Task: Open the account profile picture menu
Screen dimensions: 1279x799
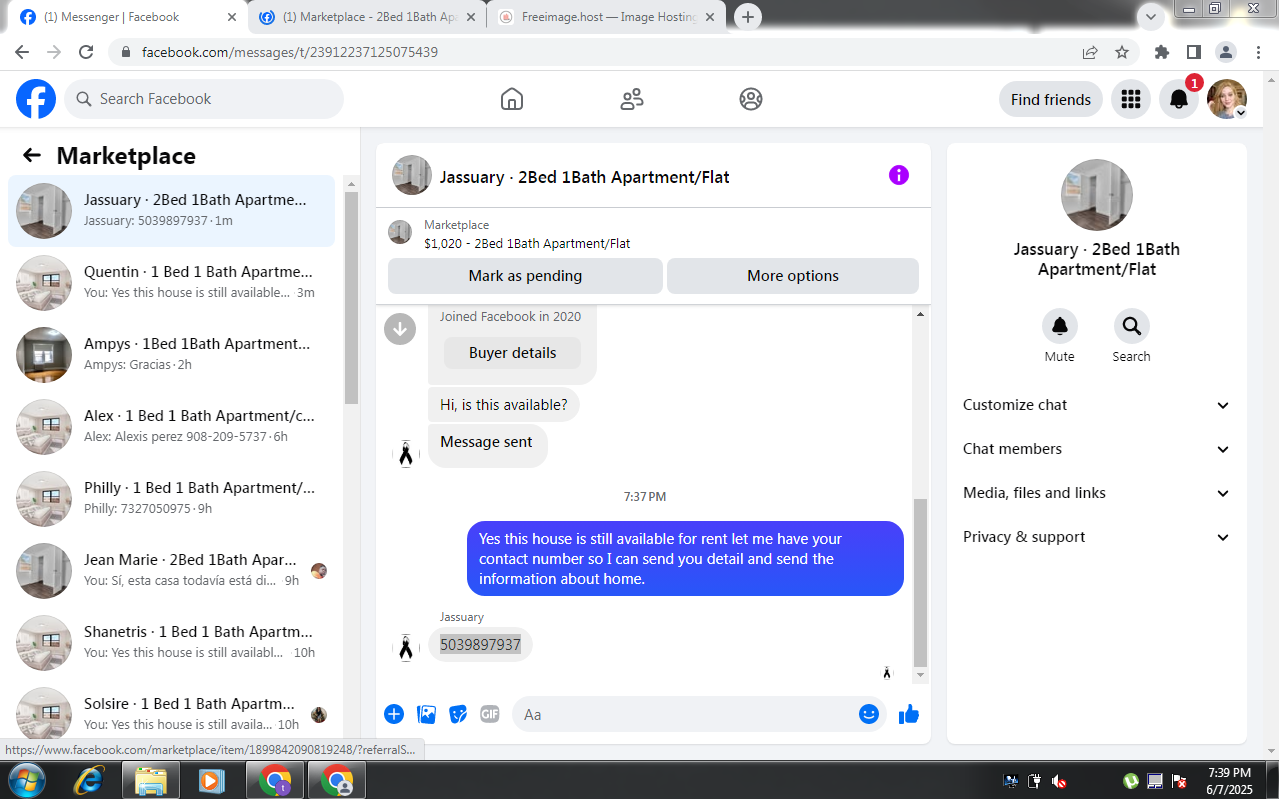Action: click(x=1227, y=99)
